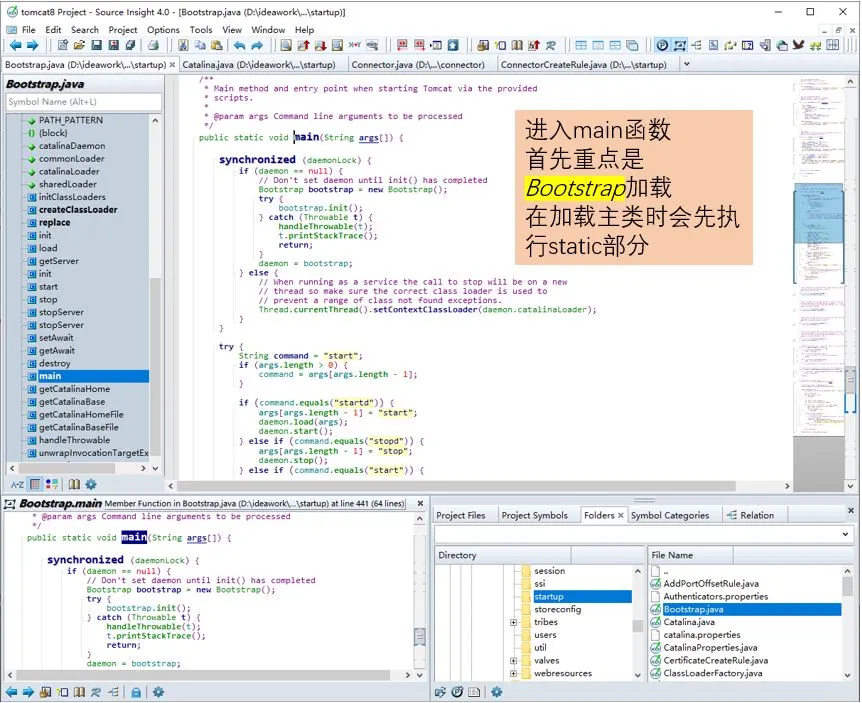The height and width of the screenshot is (703, 862).
Task: Click the Go Forward arrow in the main toolbar
Action: 32,46
